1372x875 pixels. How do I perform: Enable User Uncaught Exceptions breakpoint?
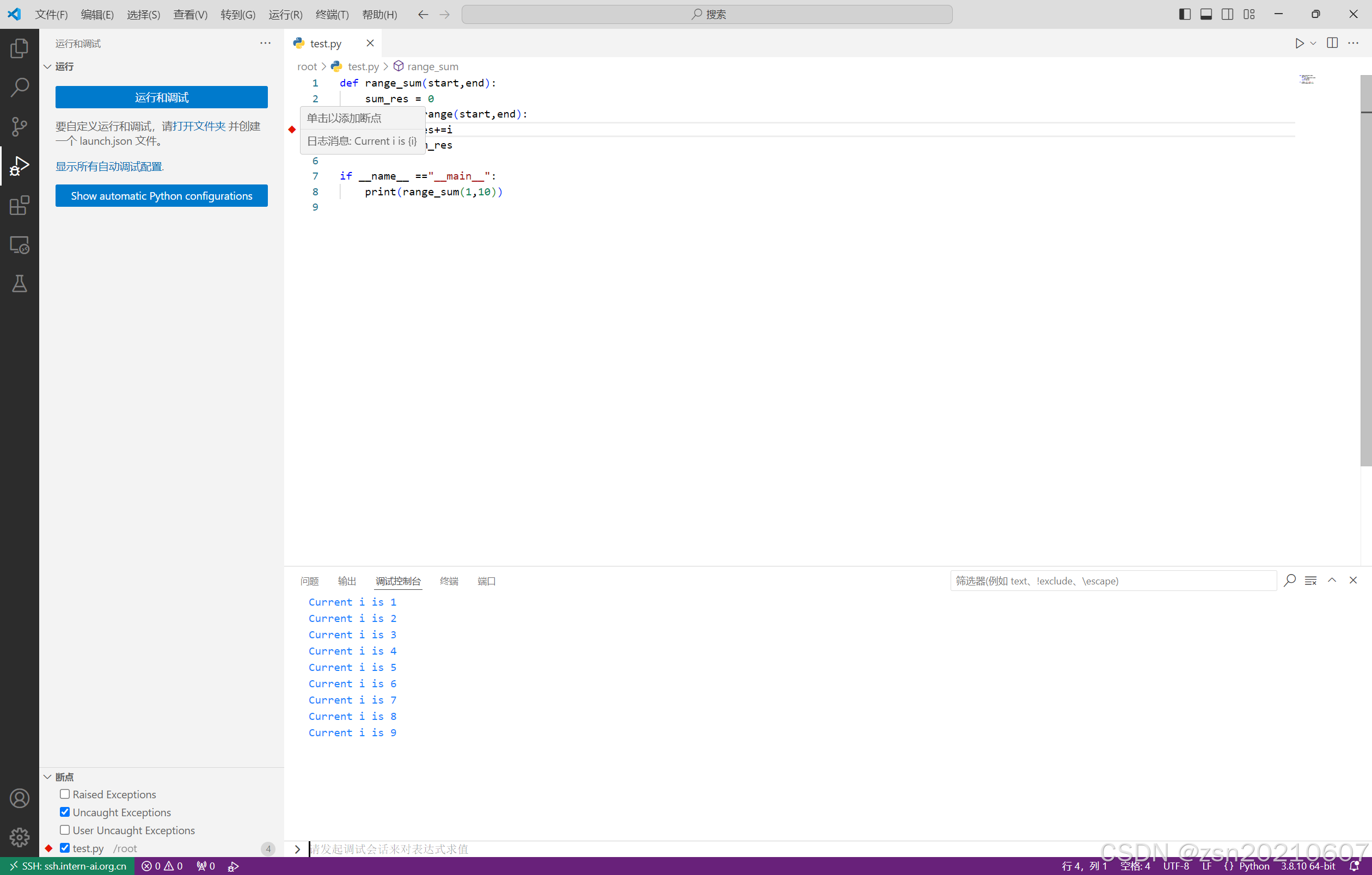pos(64,830)
